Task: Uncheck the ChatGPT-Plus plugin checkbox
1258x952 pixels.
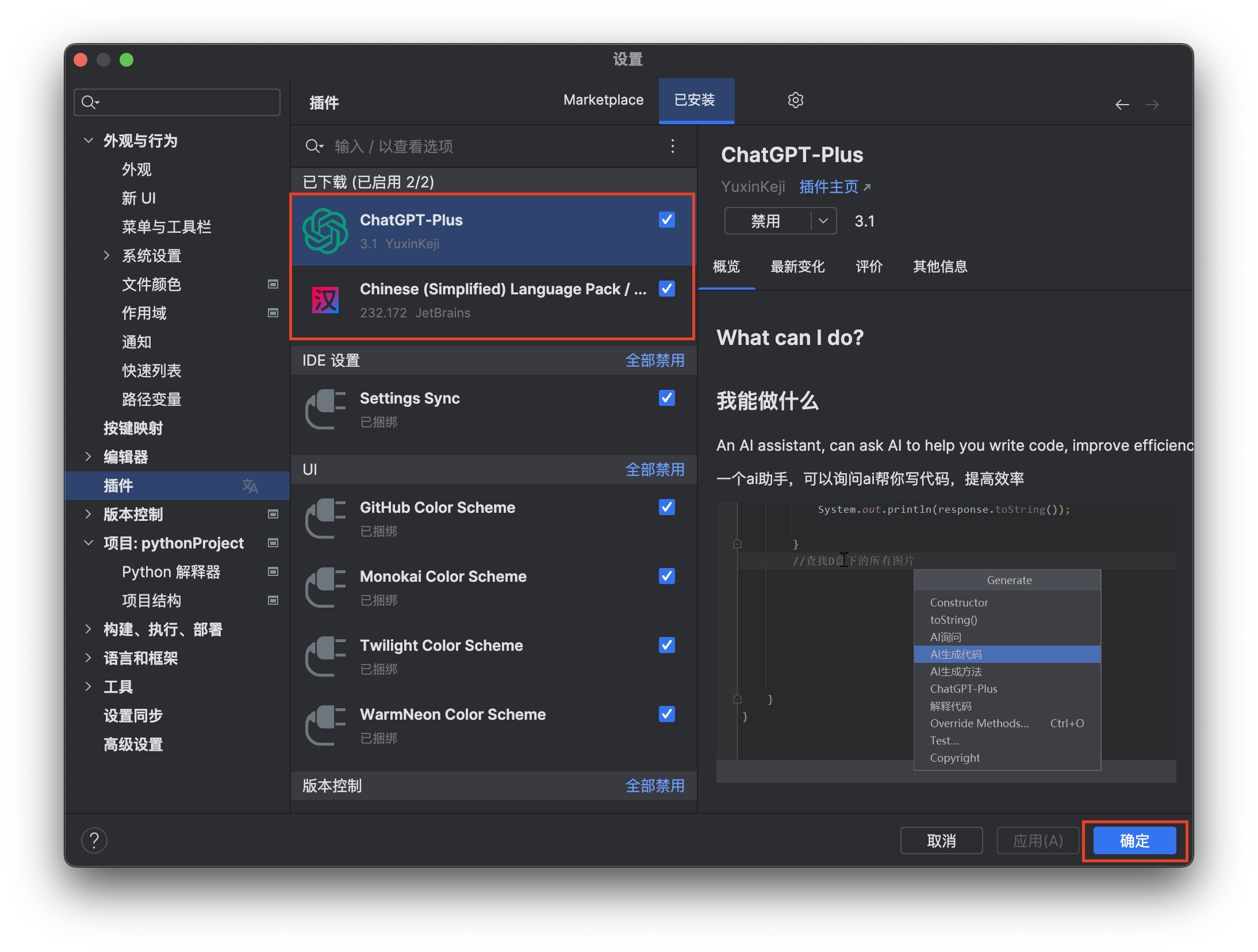Action: 667,220
